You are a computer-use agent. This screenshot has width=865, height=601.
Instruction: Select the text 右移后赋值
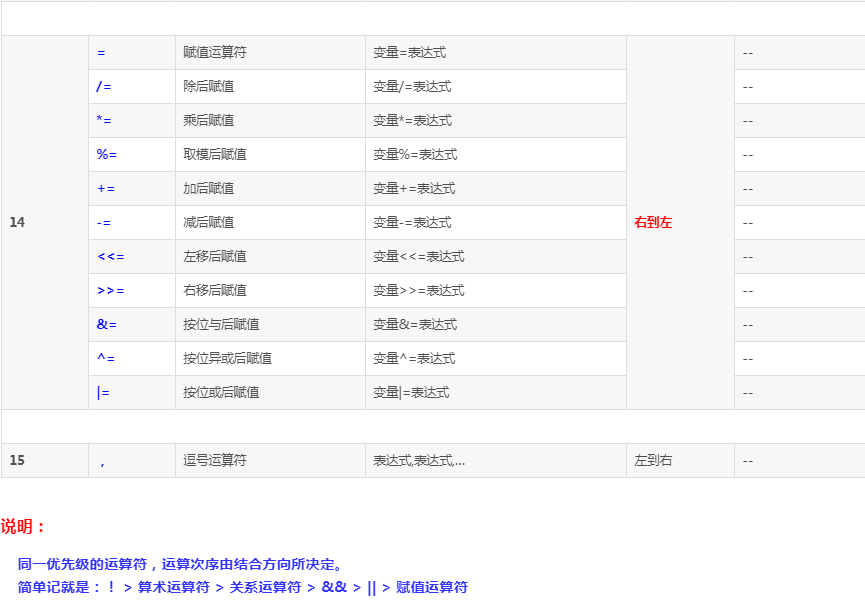click(215, 290)
